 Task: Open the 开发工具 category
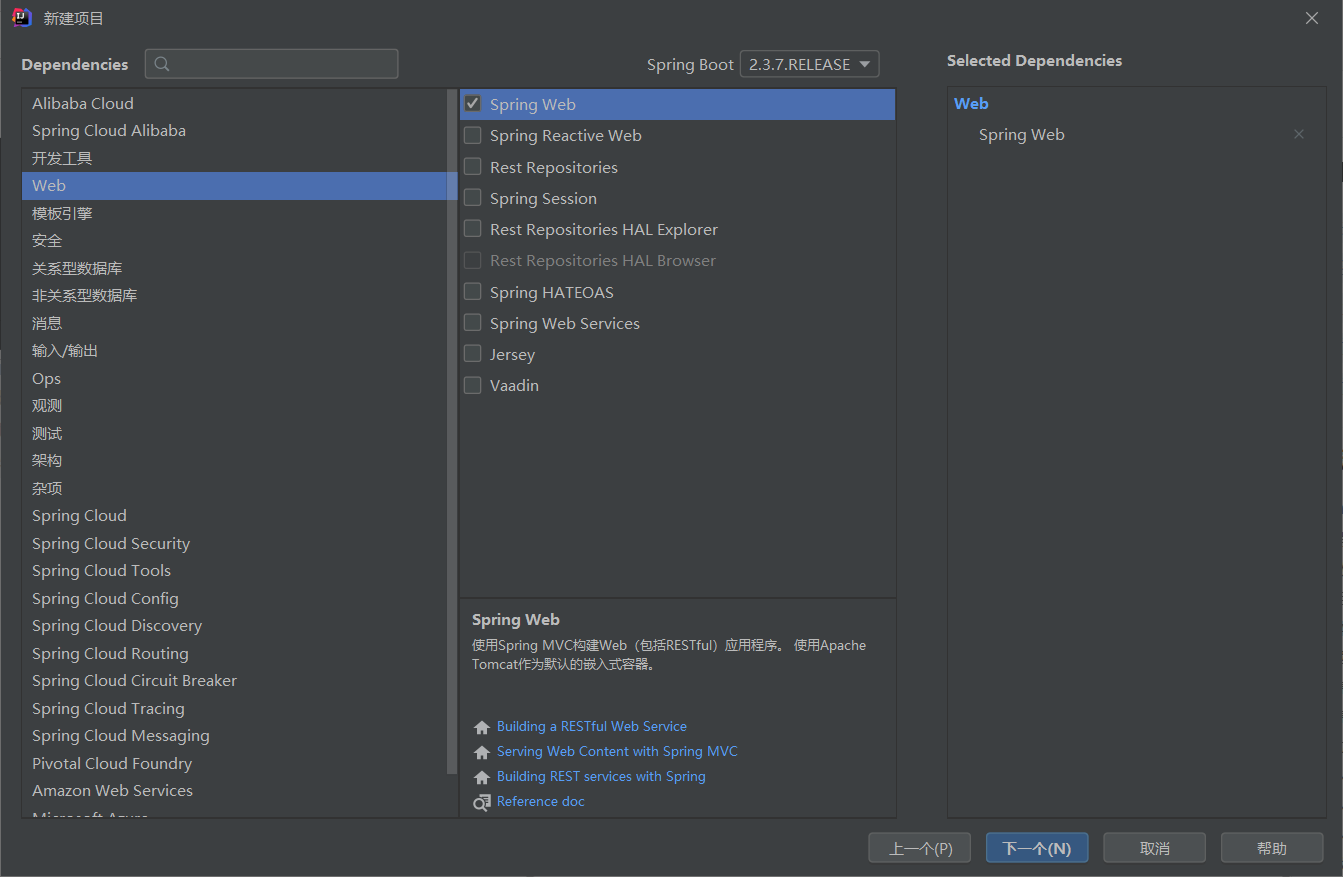click(234, 158)
